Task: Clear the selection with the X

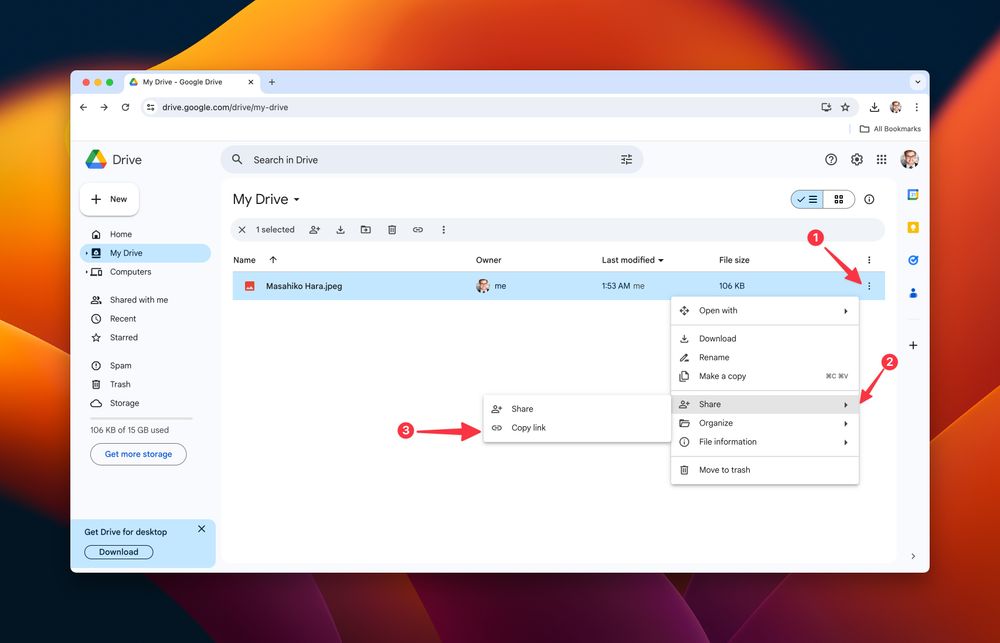Action: pos(242,230)
